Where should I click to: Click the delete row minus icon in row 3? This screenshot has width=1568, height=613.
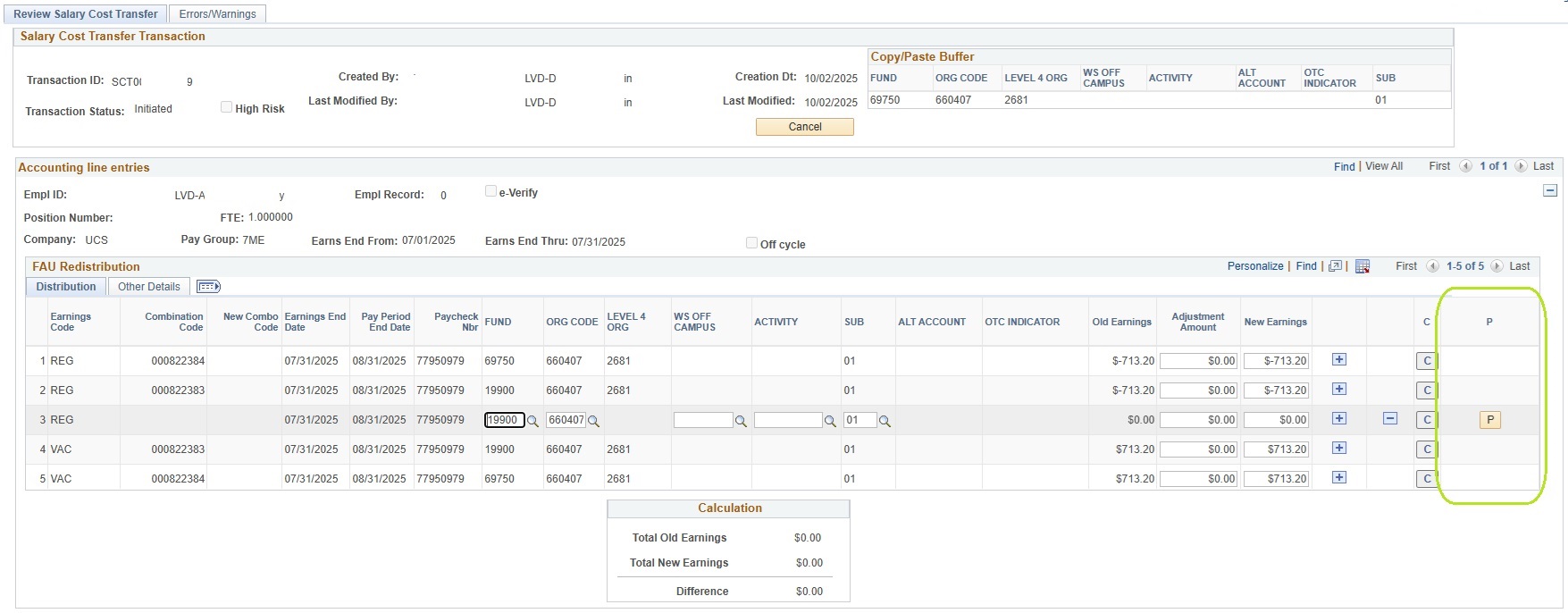click(x=1389, y=419)
